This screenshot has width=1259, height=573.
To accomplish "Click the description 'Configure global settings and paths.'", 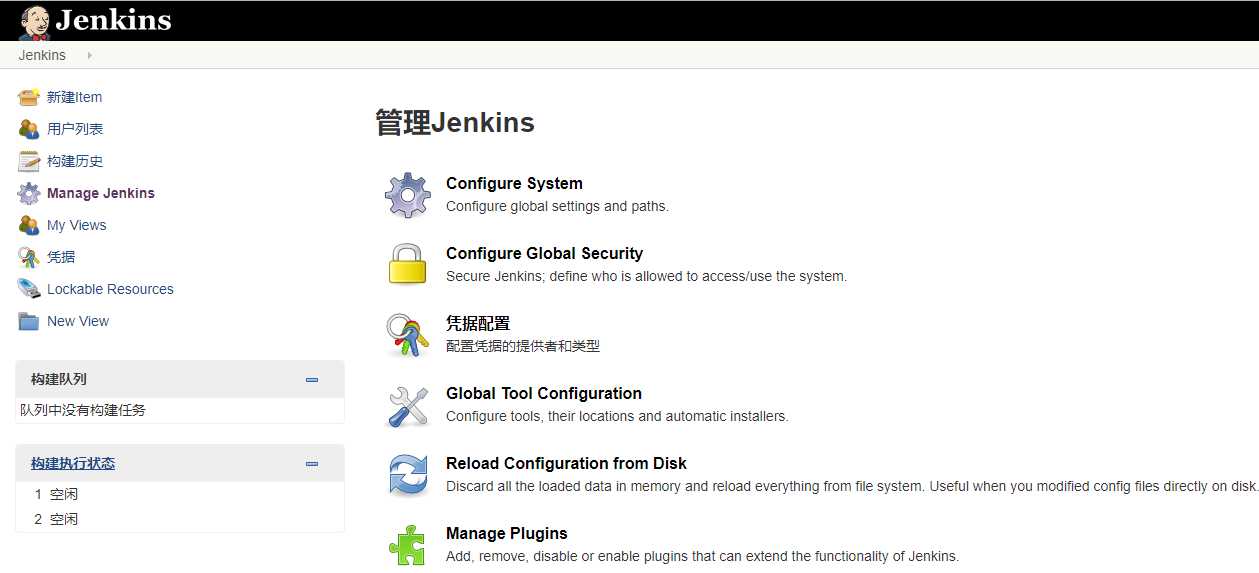I will [x=557, y=206].
